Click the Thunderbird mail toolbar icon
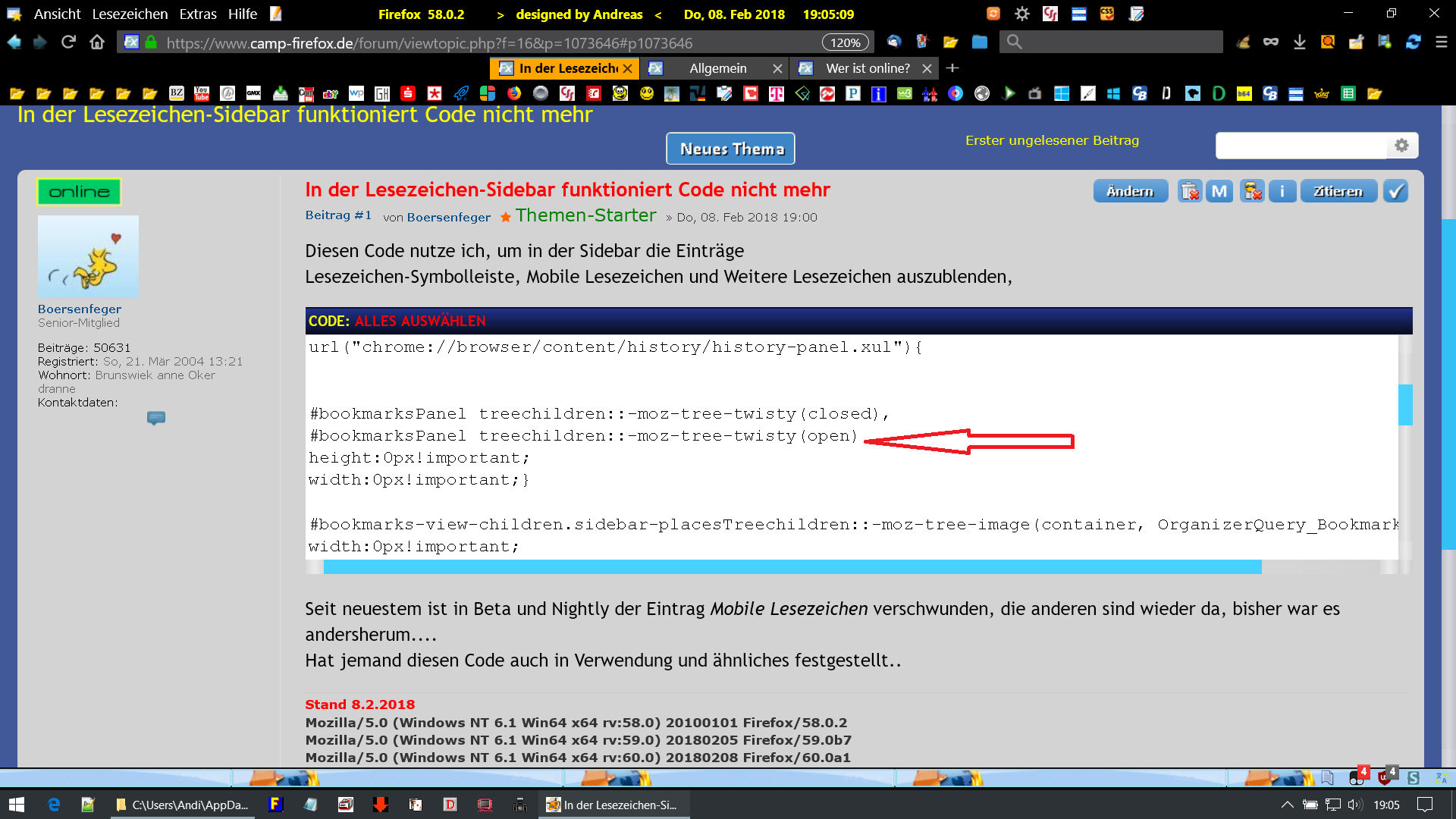The image size is (1456, 819). click(x=894, y=42)
